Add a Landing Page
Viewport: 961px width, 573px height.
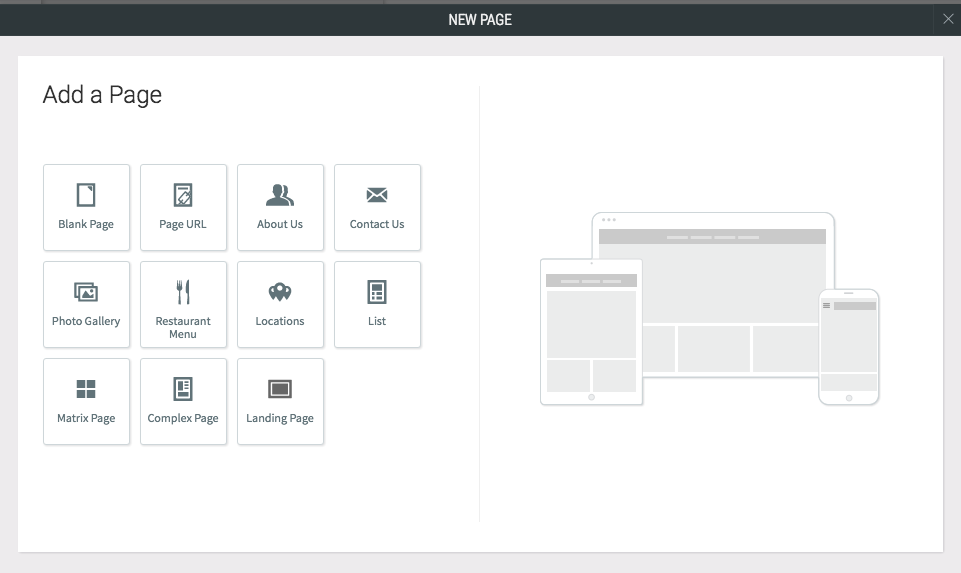280,401
